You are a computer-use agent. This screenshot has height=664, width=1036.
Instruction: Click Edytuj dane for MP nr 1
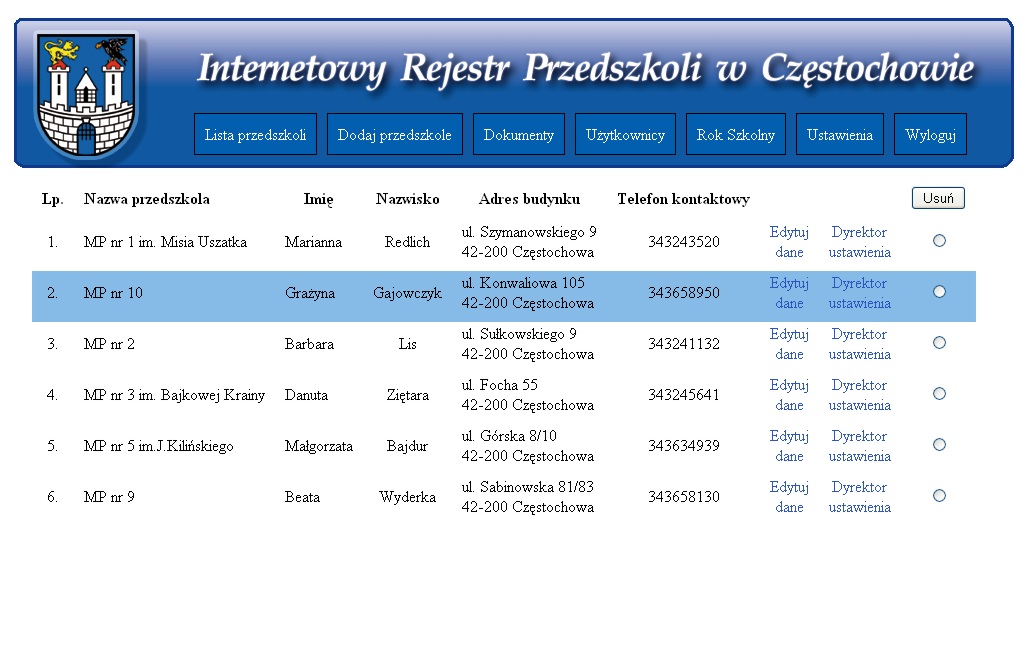click(x=789, y=242)
